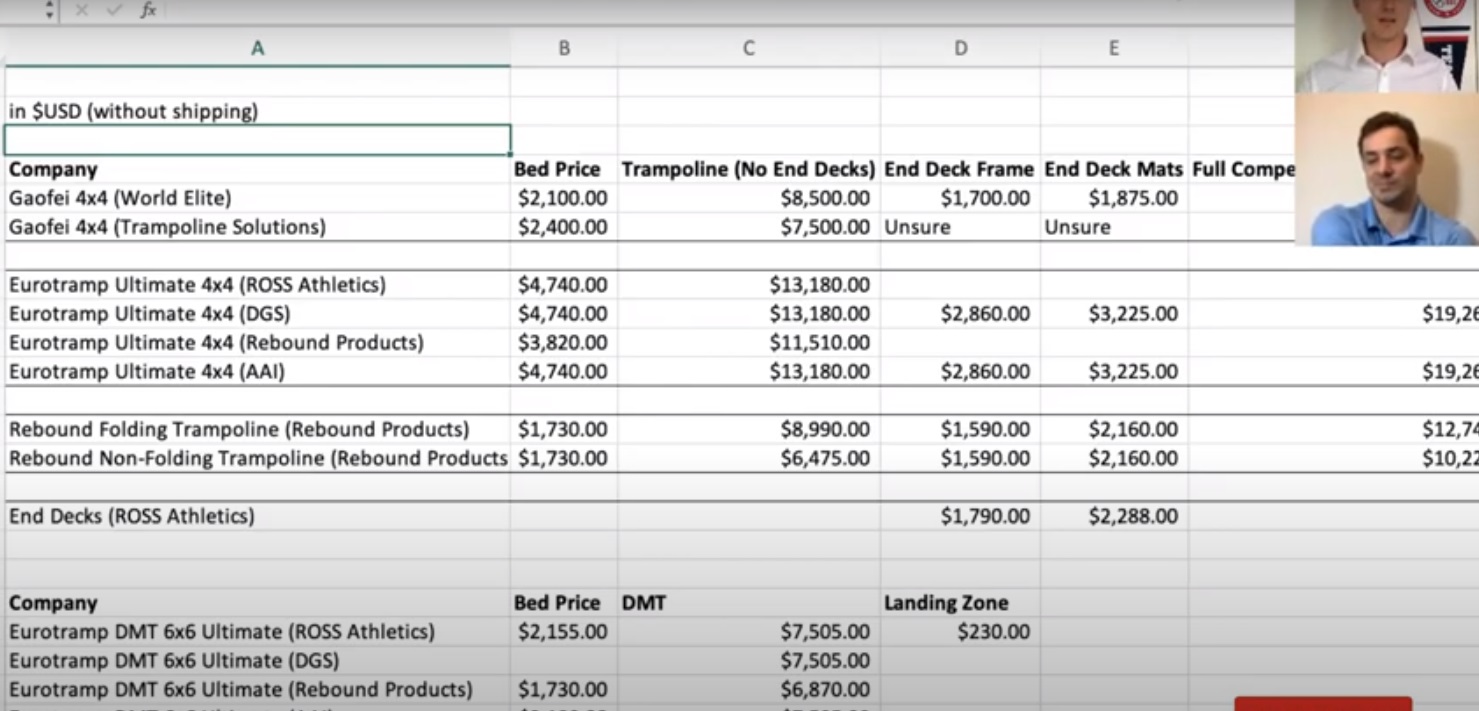This screenshot has width=1479, height=711.
Task: Select the 'DMT' header cell
Action: coord(748,603)
